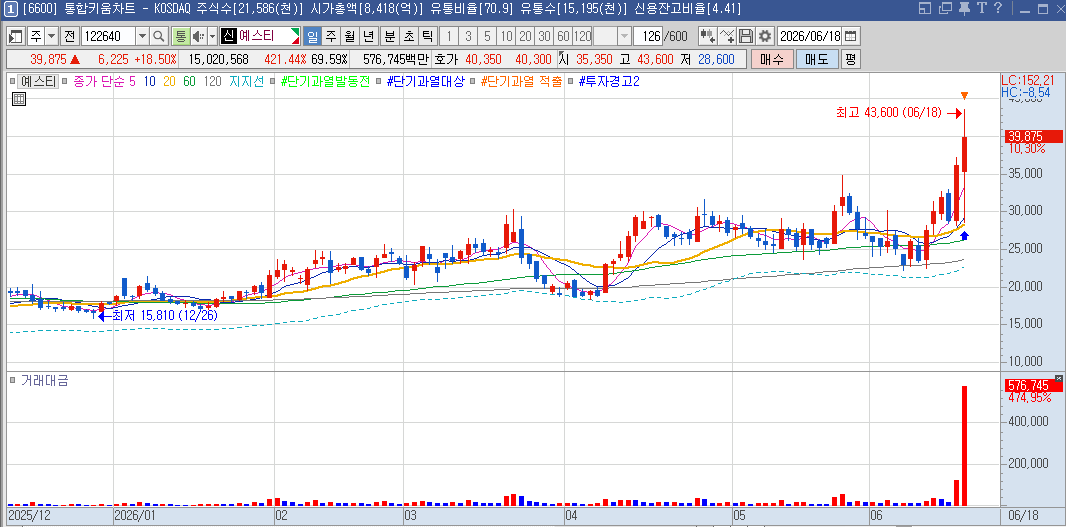Select the 년 yearly period tab
1066x527 pixels.
point(368,36)
